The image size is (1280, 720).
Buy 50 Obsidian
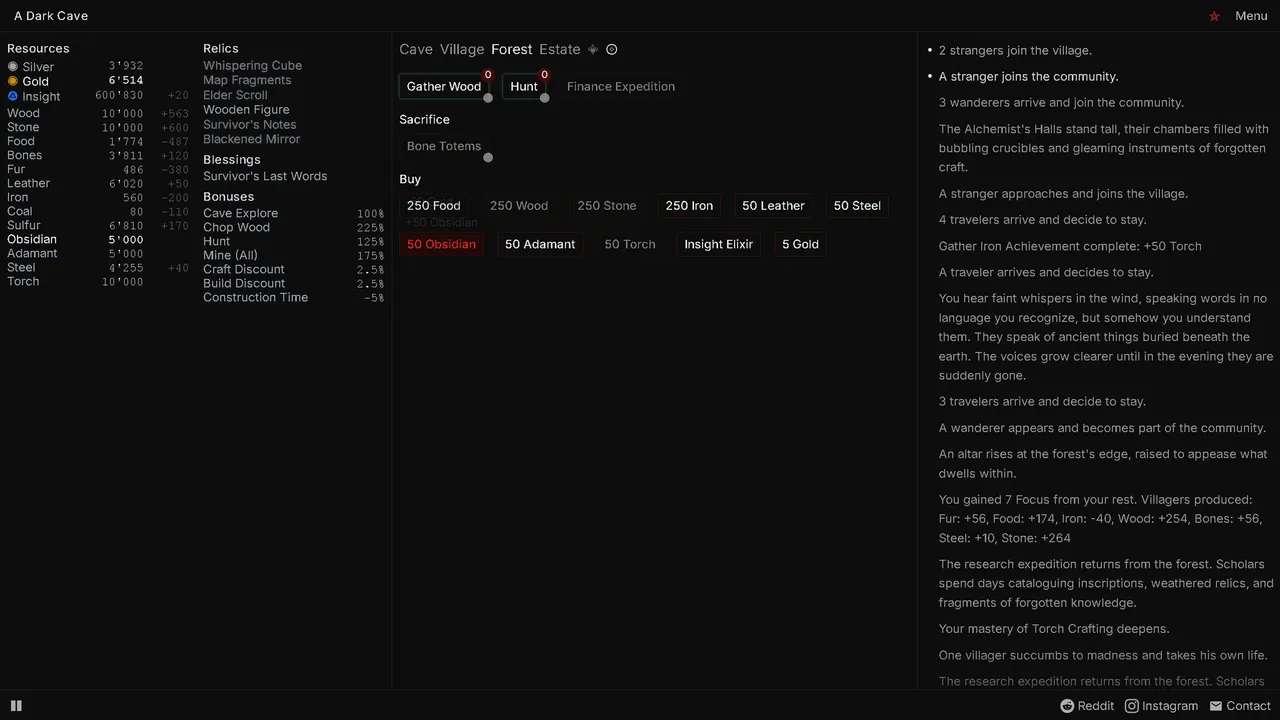pyautogui.click(x=441, y=244)
